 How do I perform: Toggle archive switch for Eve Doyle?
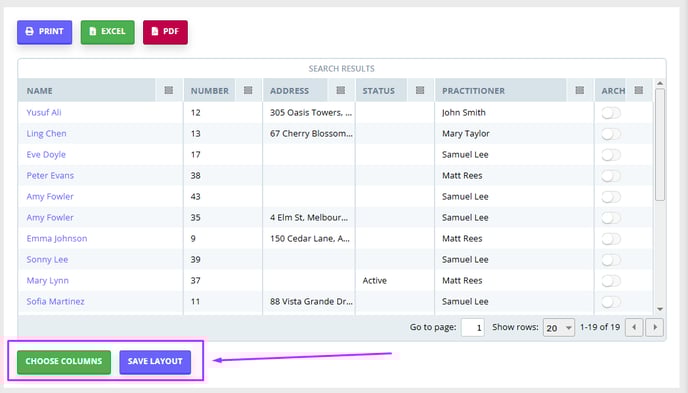click(x=611, y=155)
